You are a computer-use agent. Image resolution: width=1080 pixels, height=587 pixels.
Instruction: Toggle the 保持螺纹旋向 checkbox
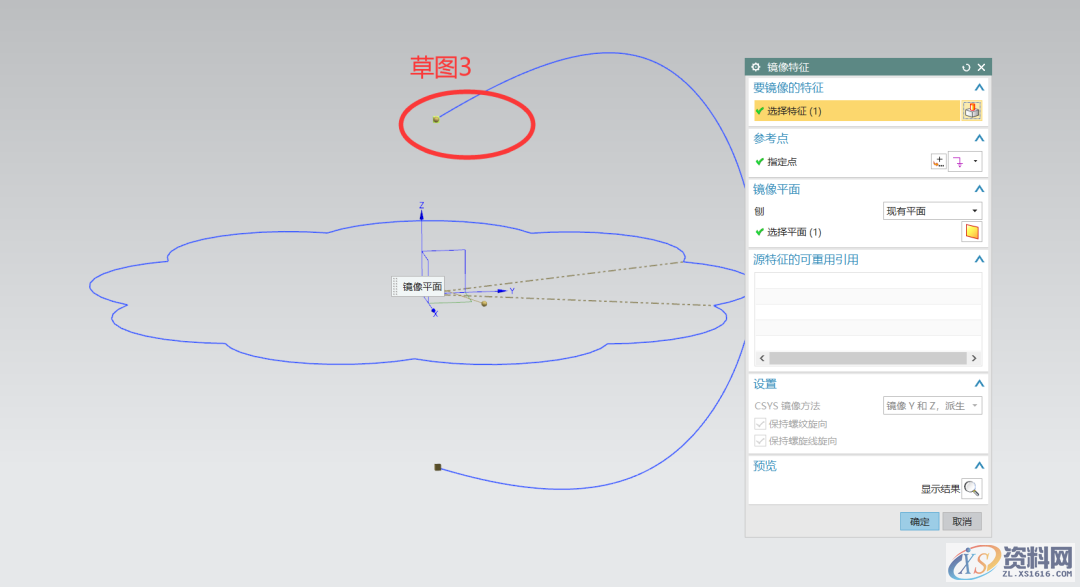pyautogui.click(x=759, y=423)
